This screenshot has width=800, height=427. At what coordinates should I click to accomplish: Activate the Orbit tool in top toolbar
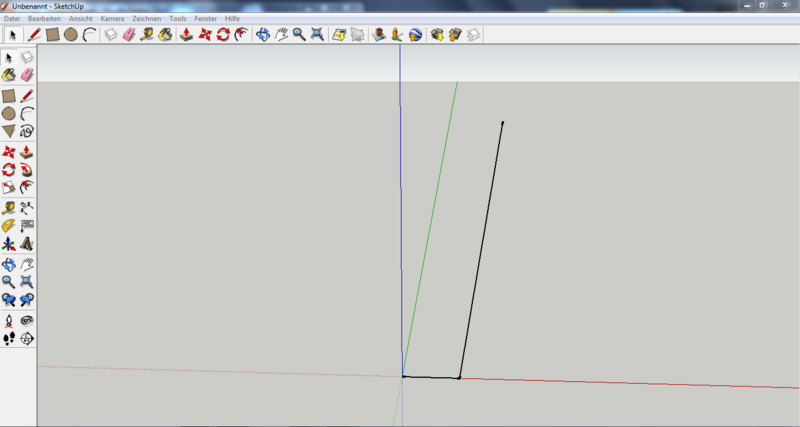coord(263,34)
